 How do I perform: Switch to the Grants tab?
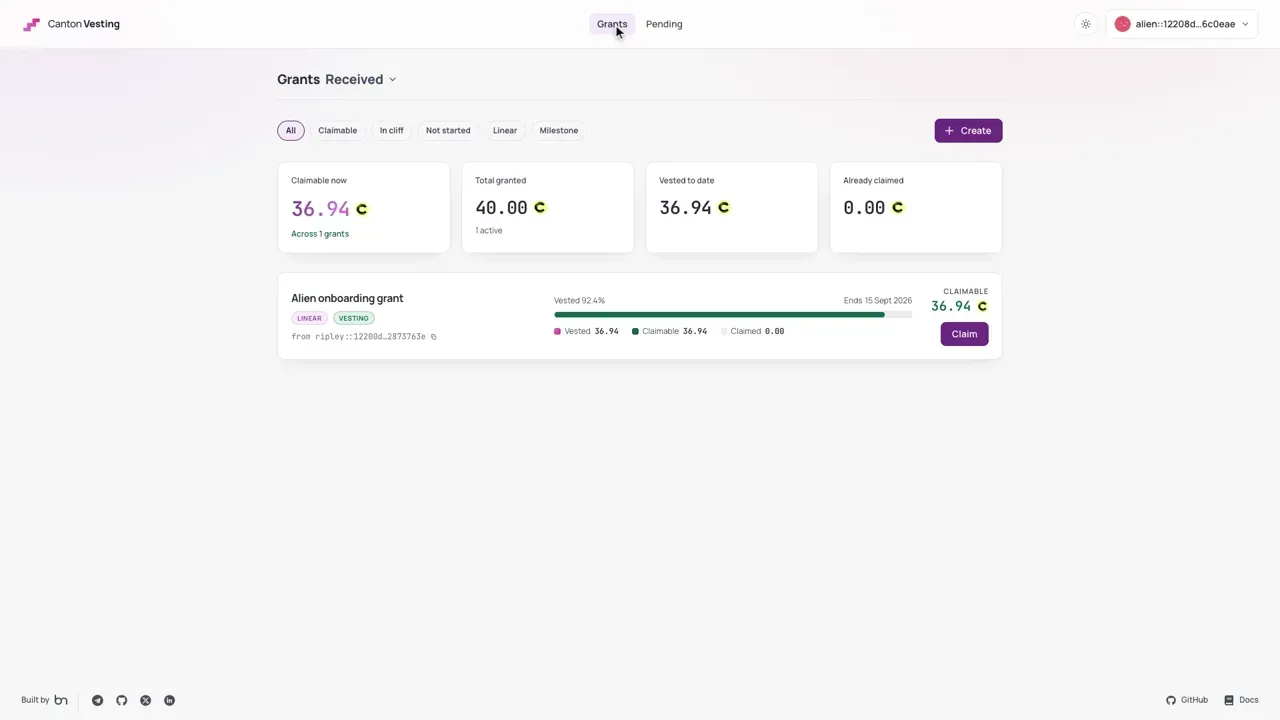tap(612, 24)
